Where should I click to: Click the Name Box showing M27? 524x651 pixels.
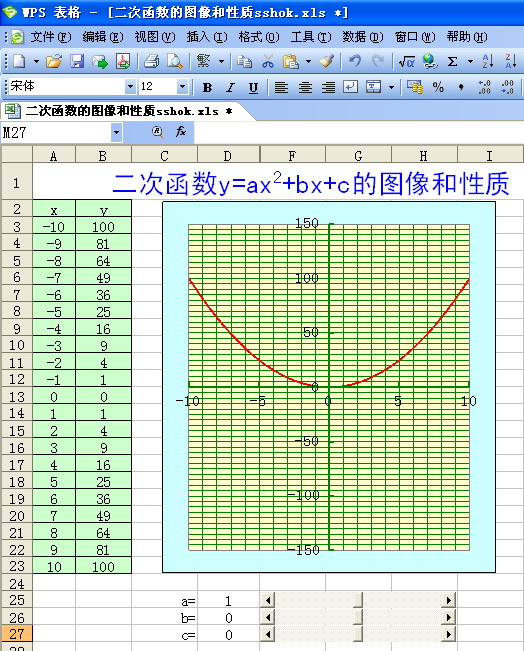(x=56, y=132)
